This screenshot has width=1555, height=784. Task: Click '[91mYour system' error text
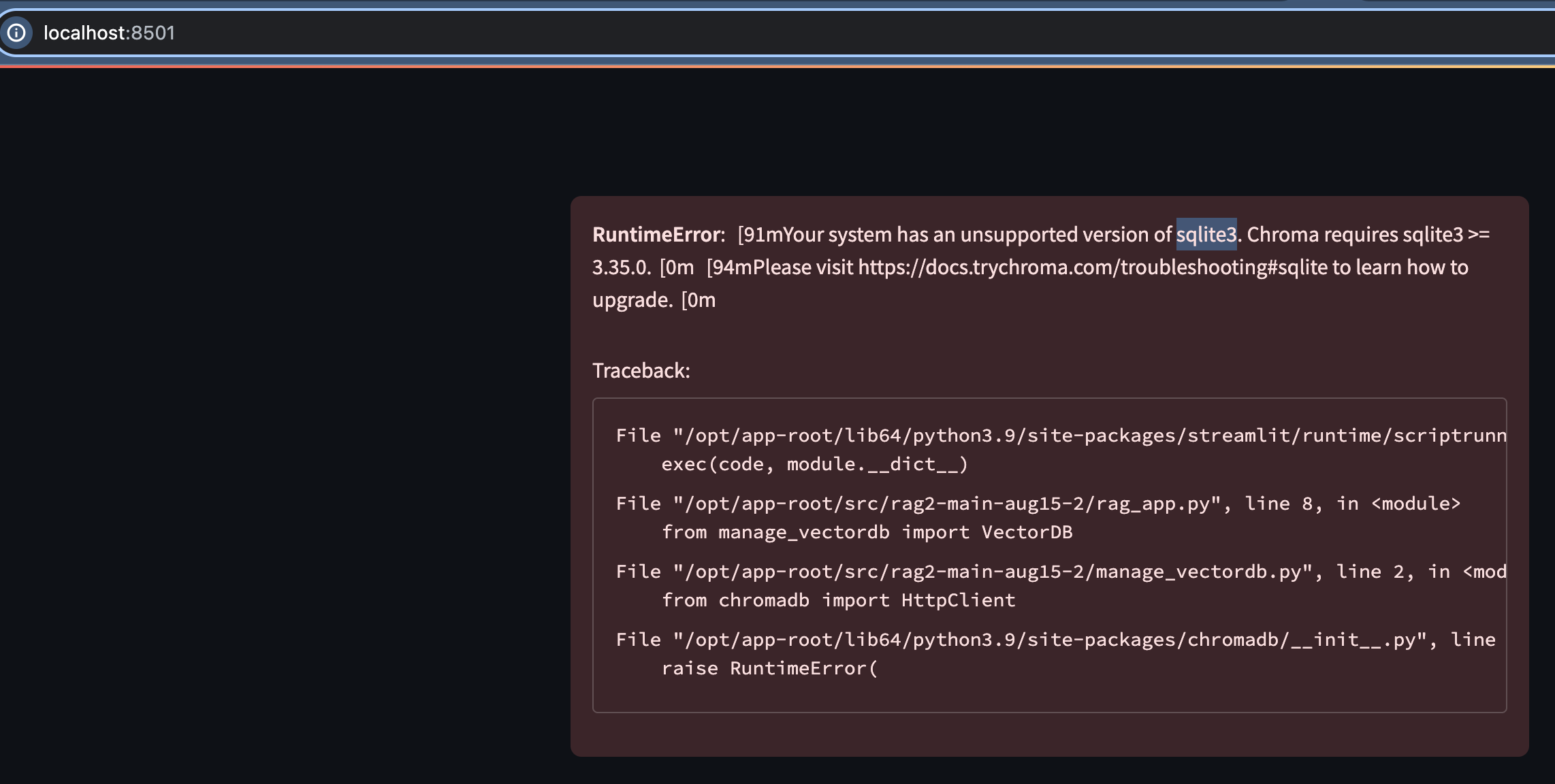pos(814,235)
